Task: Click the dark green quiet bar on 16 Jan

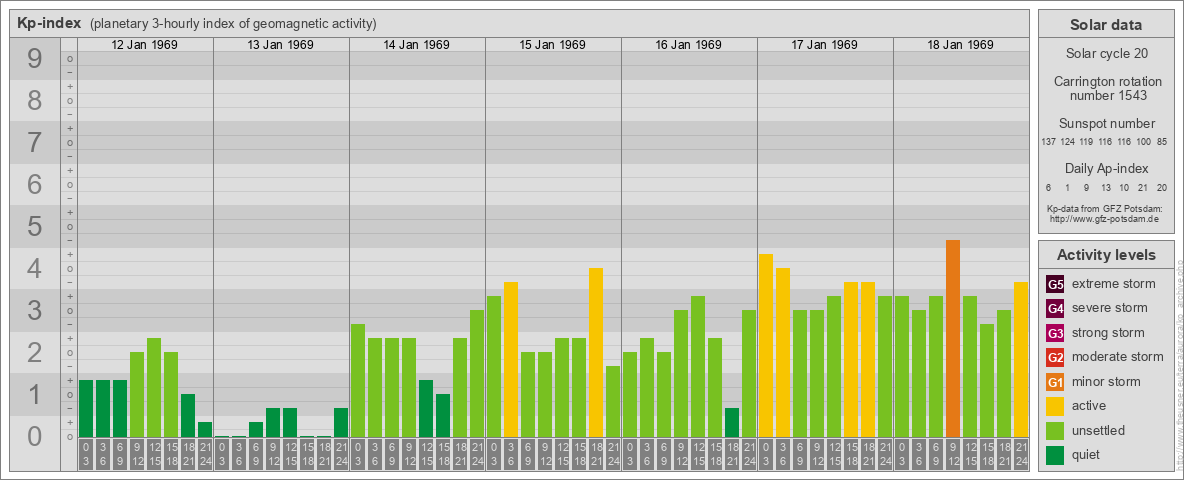Action: [732, 422]
